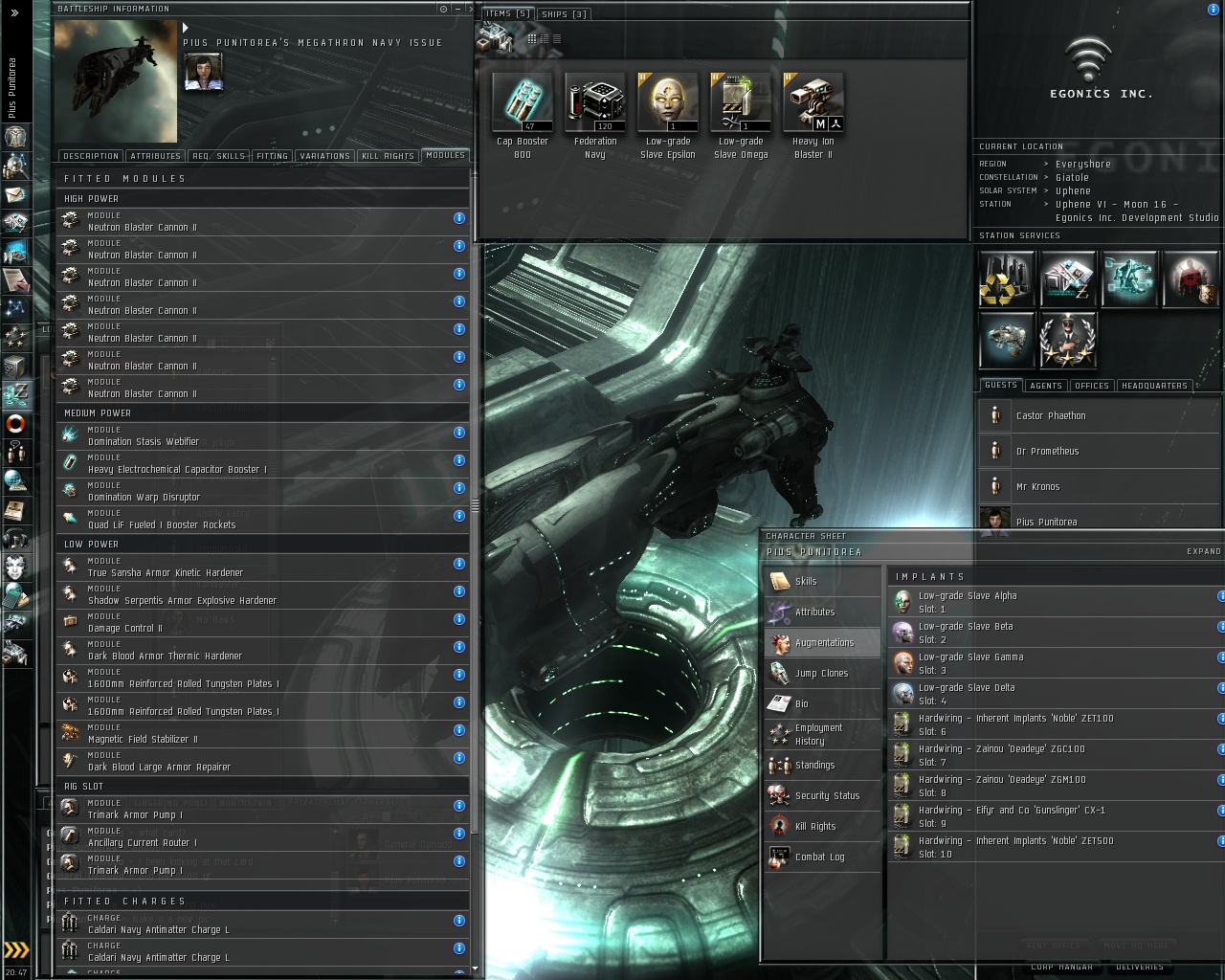Switch to the Ships [3] tab
The height and width of the screenshot is (980, 1225).
(564, 14)
